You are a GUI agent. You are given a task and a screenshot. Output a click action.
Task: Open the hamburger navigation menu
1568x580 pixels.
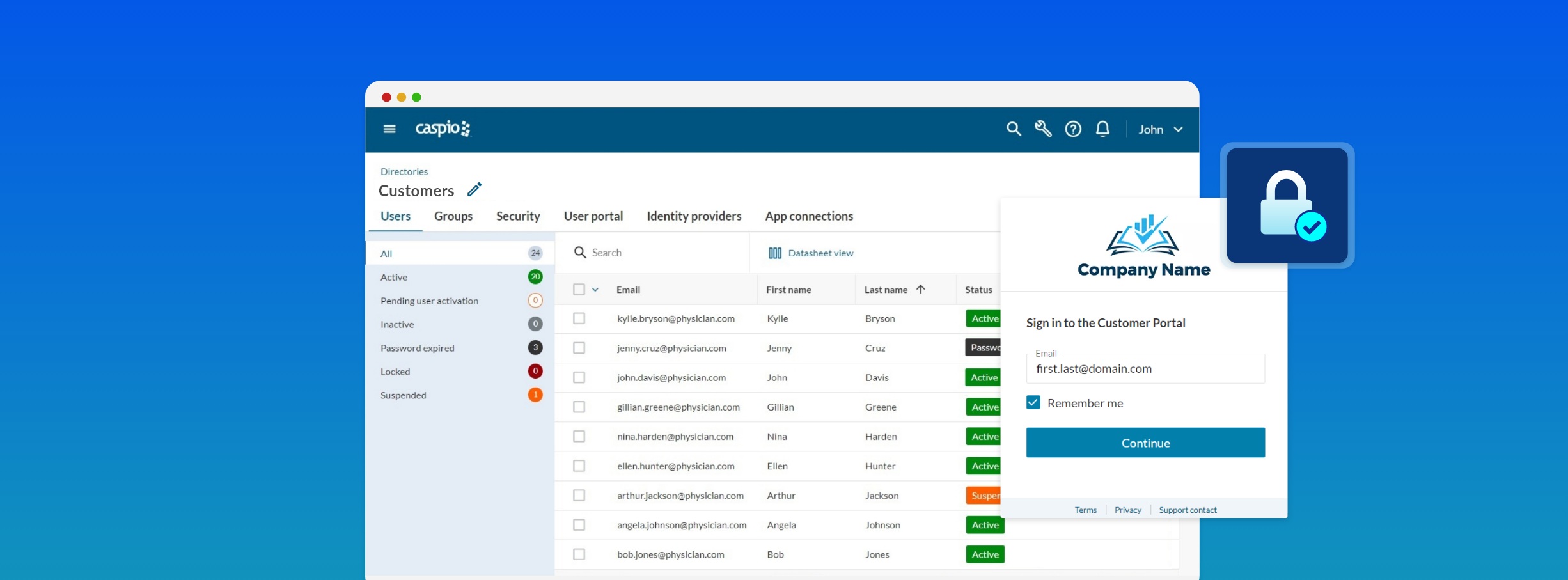click(389, 129)
